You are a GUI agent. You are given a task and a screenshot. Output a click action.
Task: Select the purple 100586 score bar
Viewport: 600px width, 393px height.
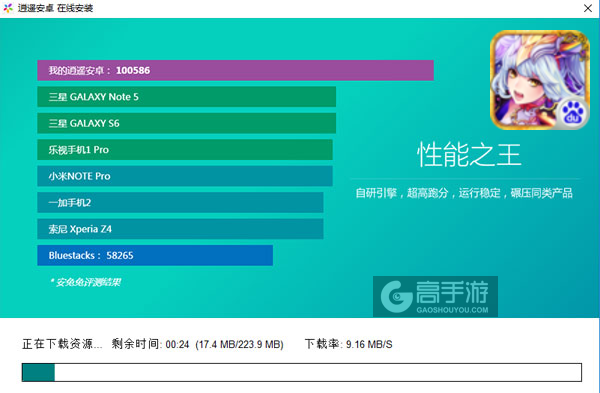click(235, 70)
